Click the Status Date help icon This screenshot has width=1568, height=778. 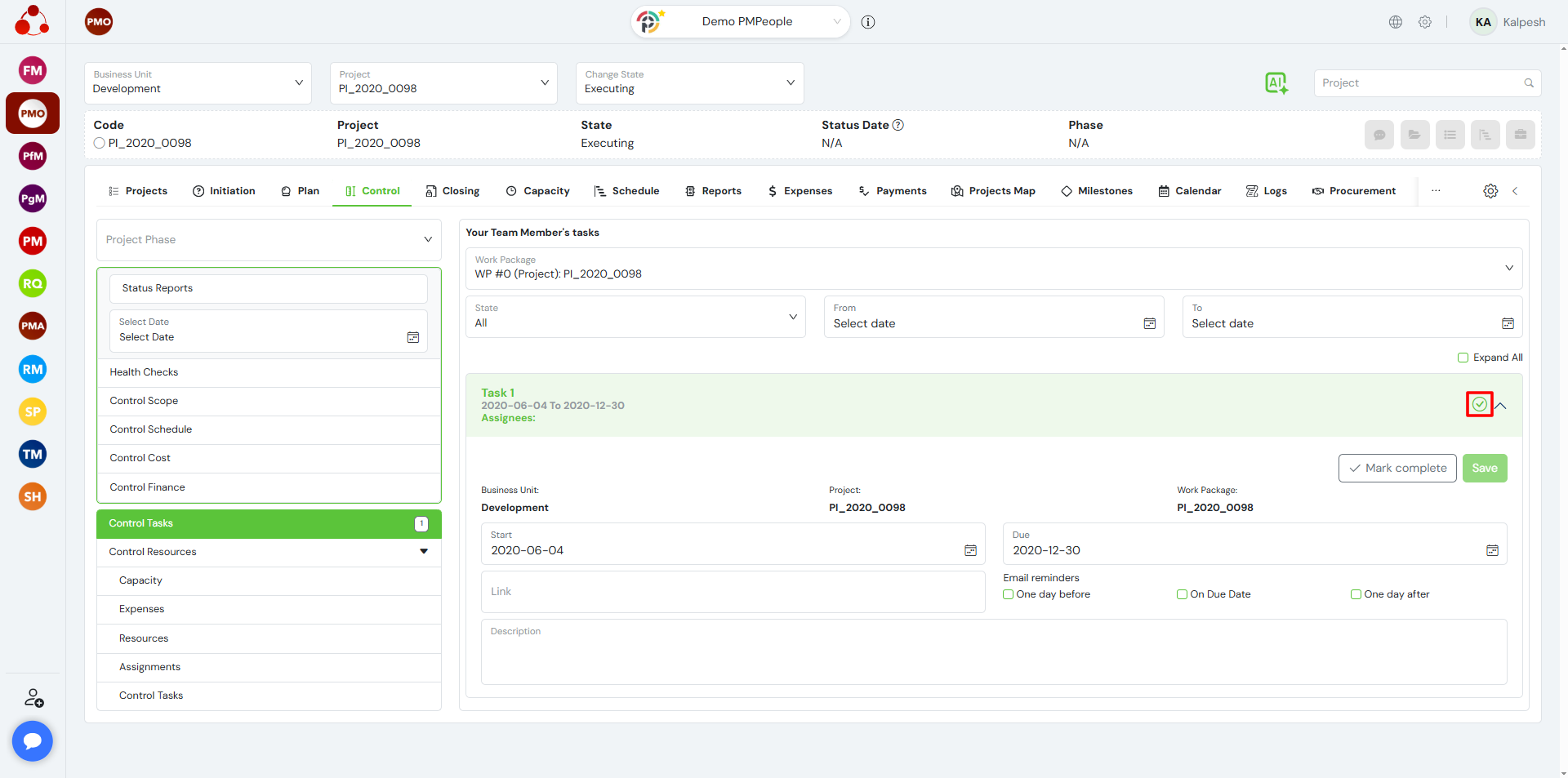898,125
